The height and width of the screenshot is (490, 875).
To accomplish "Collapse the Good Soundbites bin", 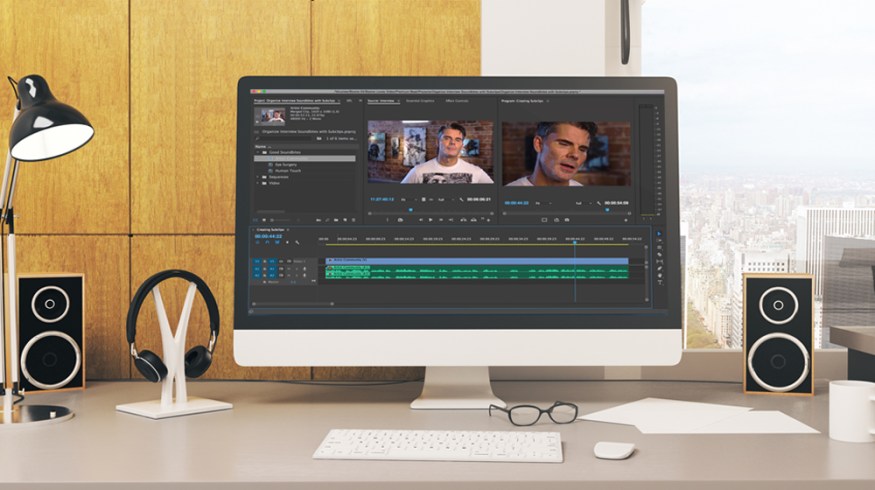I will coord(259,152).
